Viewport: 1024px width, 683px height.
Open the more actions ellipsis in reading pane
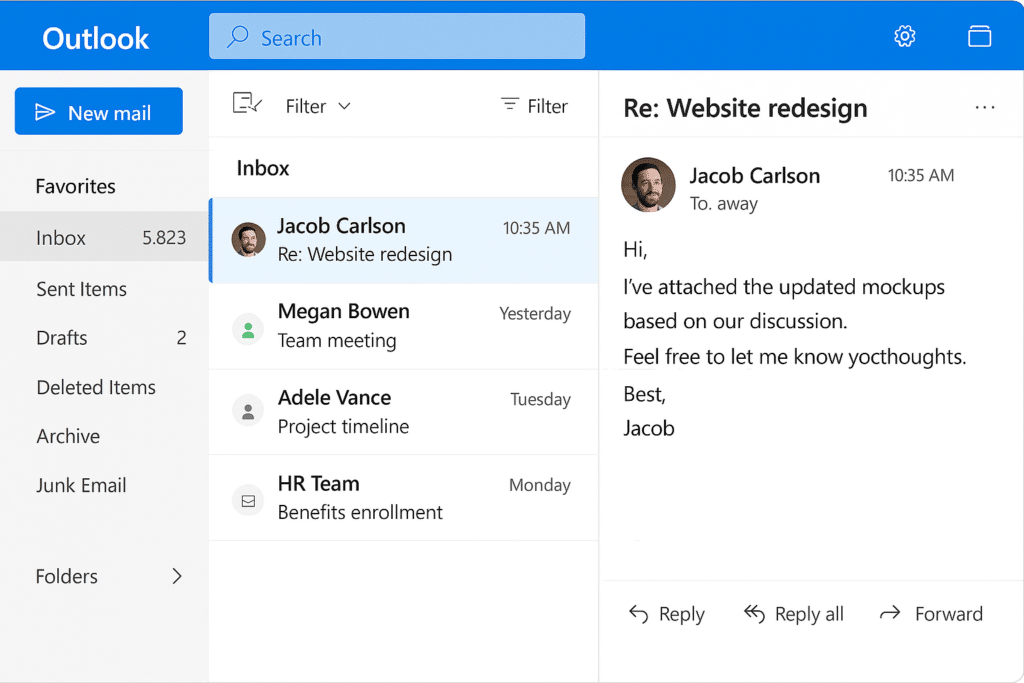coord(984,107)
